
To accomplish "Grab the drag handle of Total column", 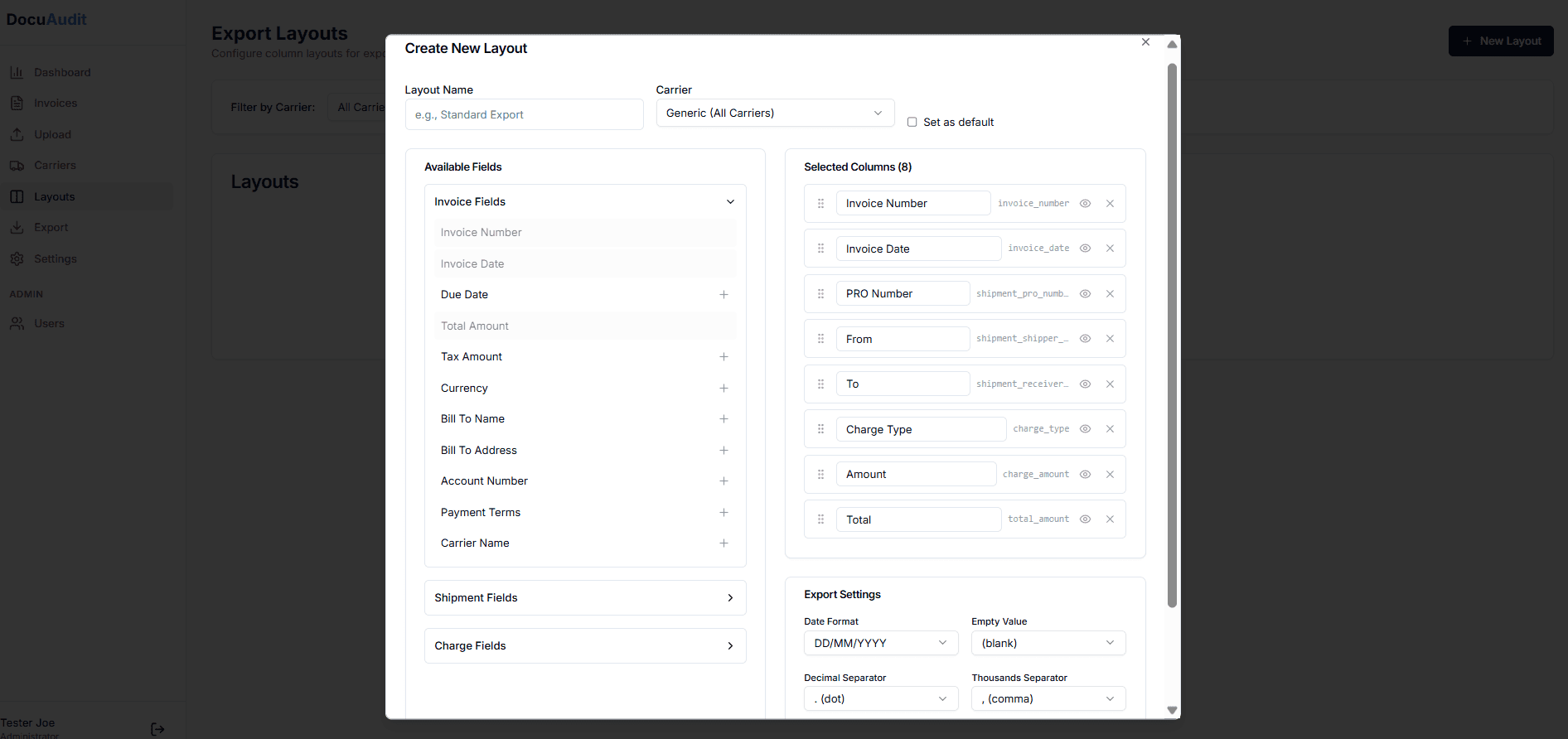I will pyautogui.click(x=821, y=519).
